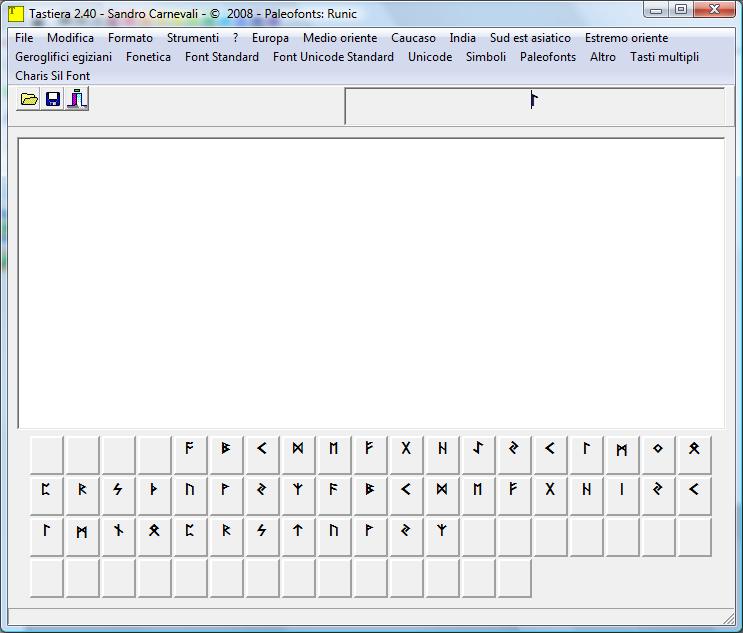The image size is (743, 633).
Task: Click the Thurisaz thorn (ᚦ) rune key
Action: click(x=154, y=496)
